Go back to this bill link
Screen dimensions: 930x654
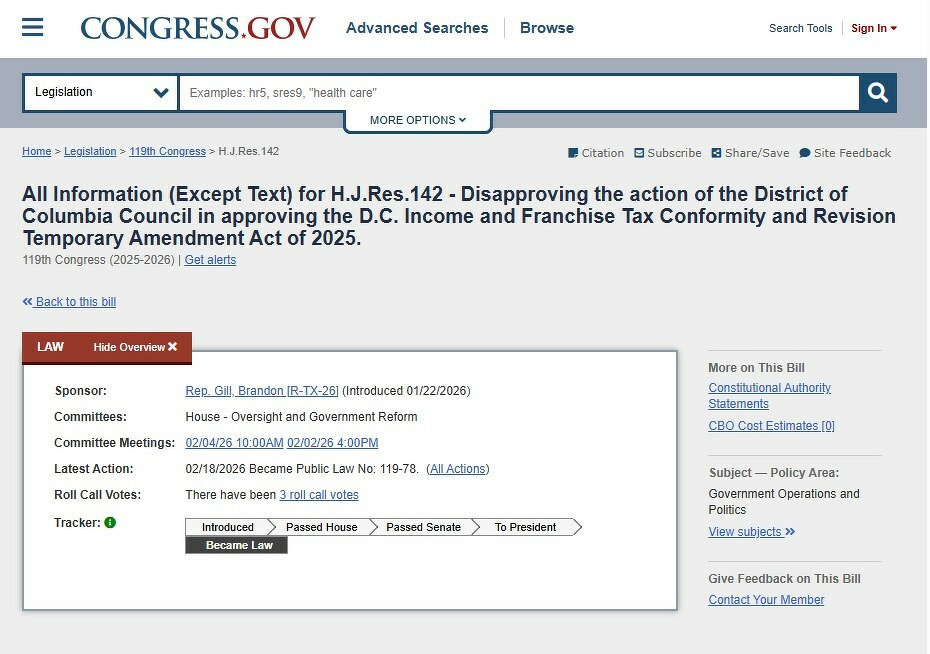coord(70,302)
